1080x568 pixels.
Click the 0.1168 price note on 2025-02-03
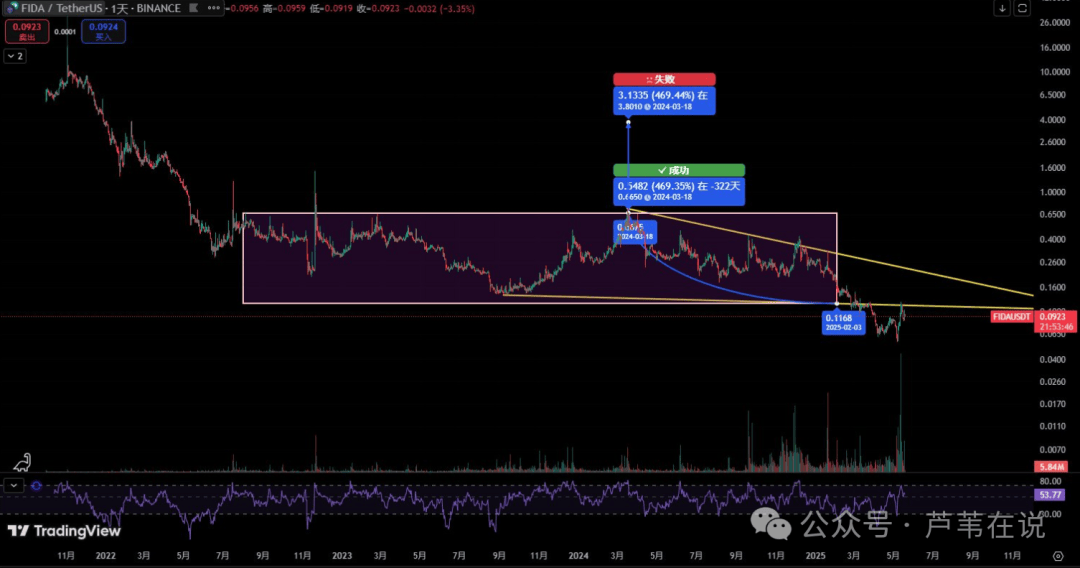[x=844, y=322]
